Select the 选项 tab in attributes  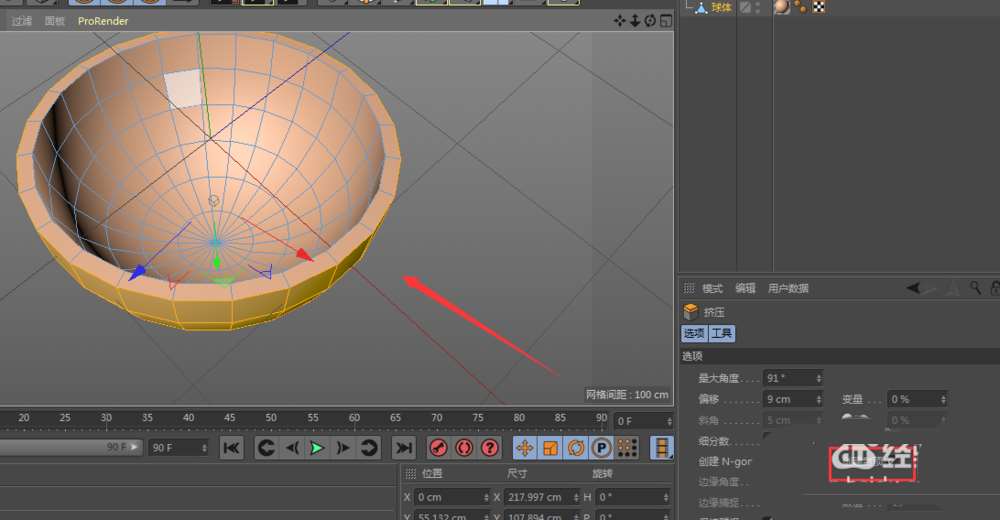click(694, 333)
